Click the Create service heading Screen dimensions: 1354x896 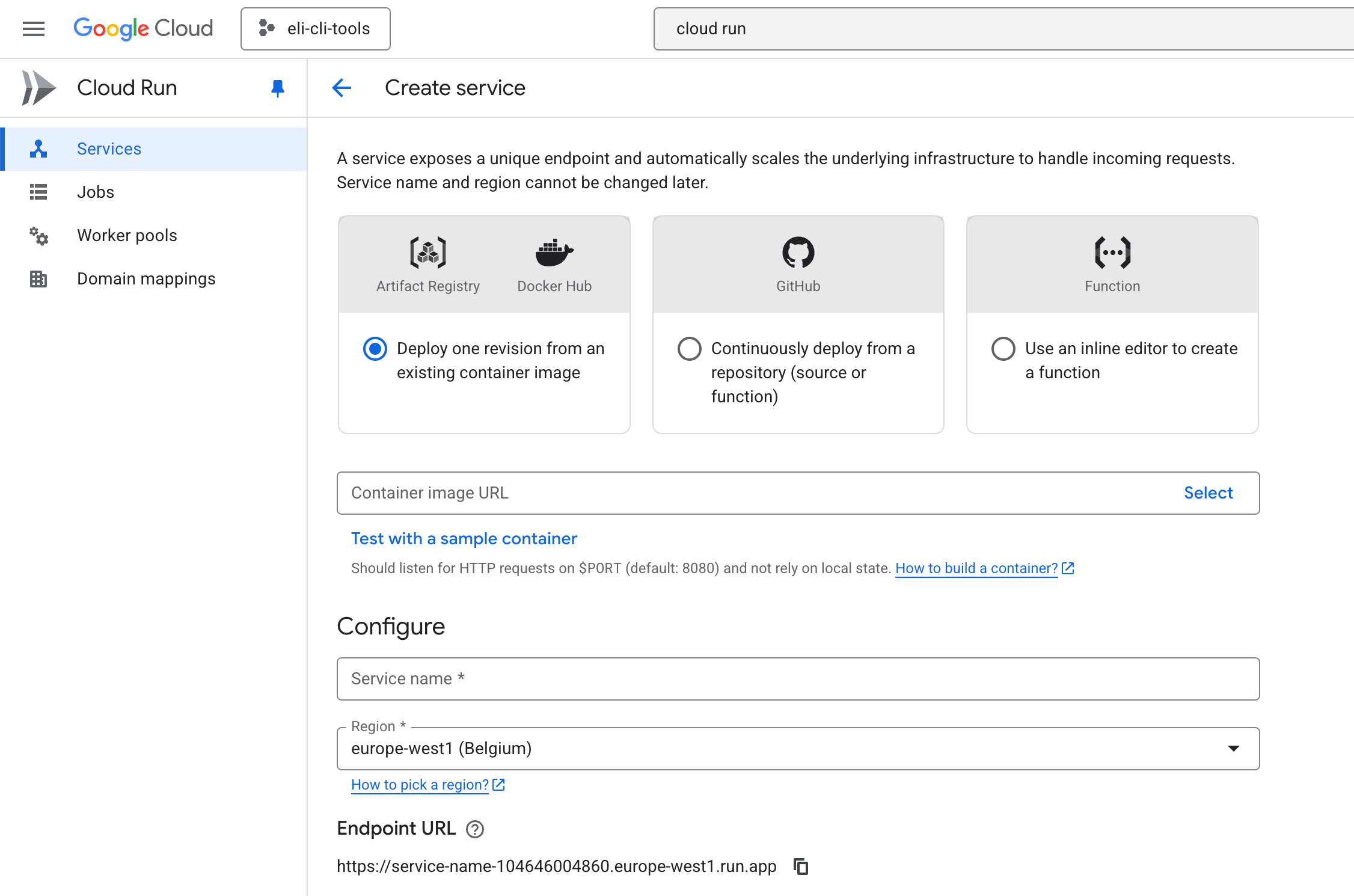(455, 88)
